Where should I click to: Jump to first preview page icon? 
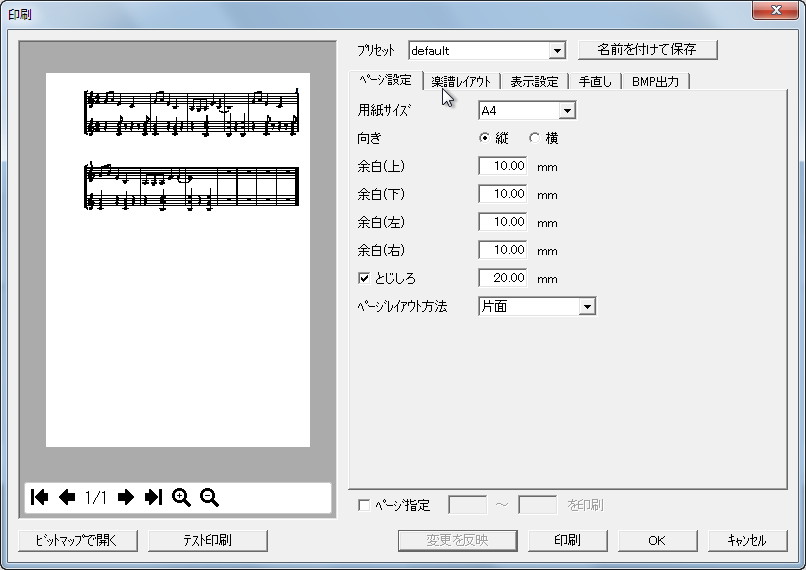(x=40, y=497)
